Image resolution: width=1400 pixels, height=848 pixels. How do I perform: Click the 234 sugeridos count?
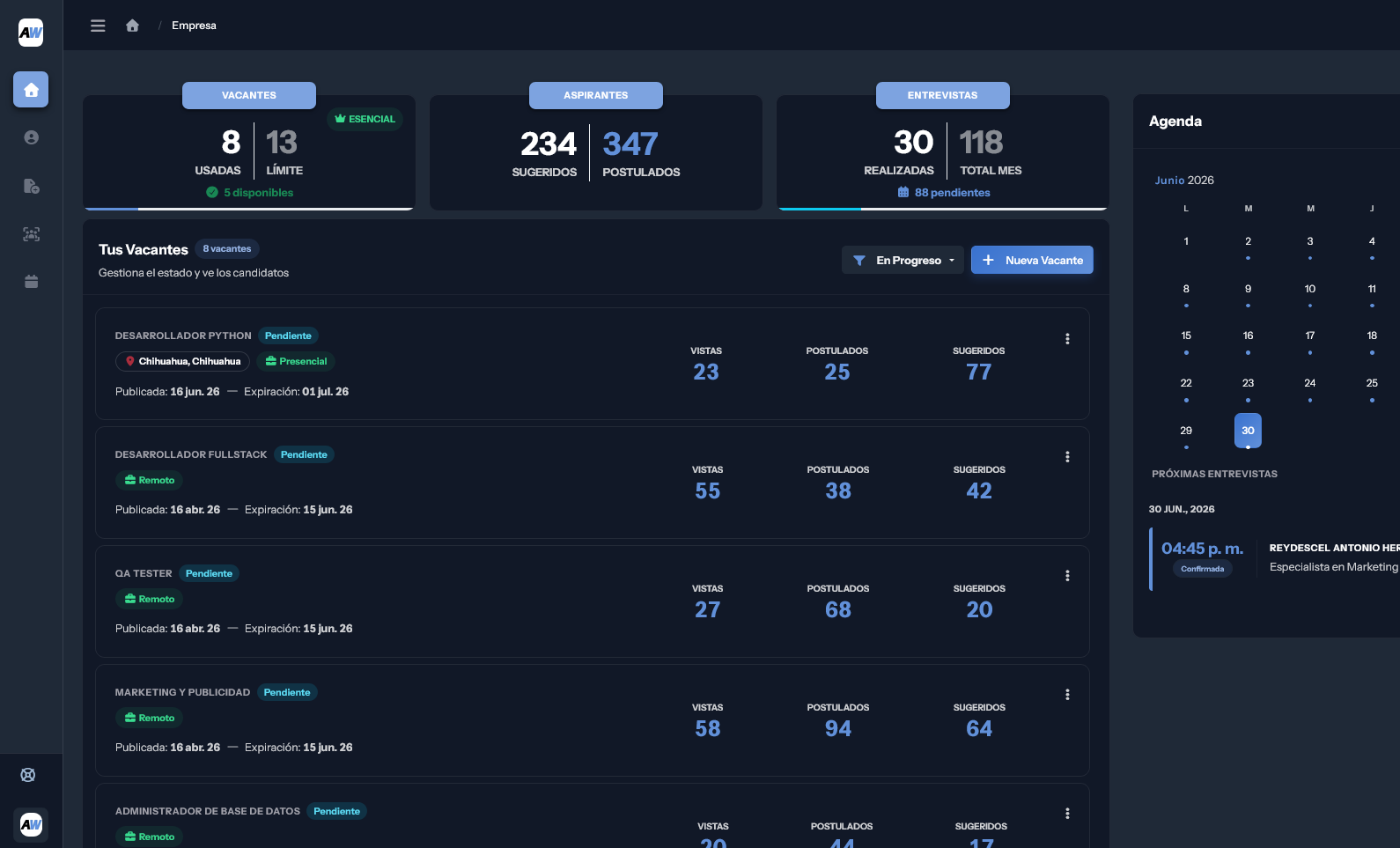(549, 144)
